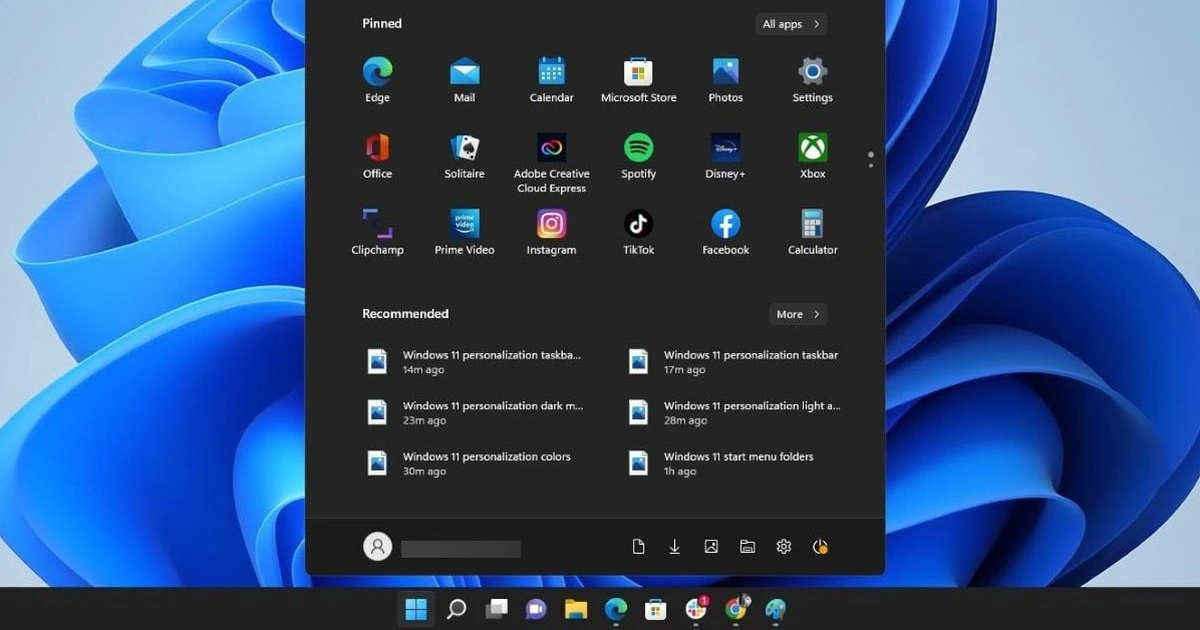Open Search from the taskbar

456,608
